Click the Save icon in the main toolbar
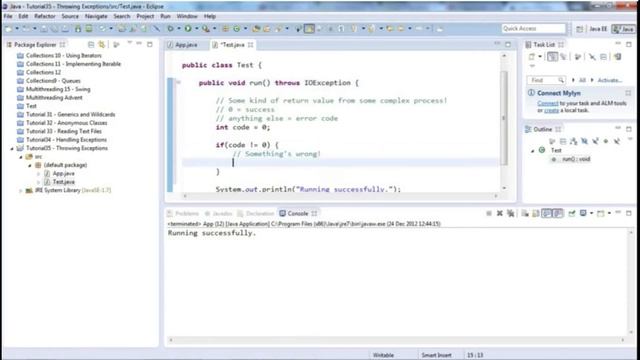 pos(44,29)
